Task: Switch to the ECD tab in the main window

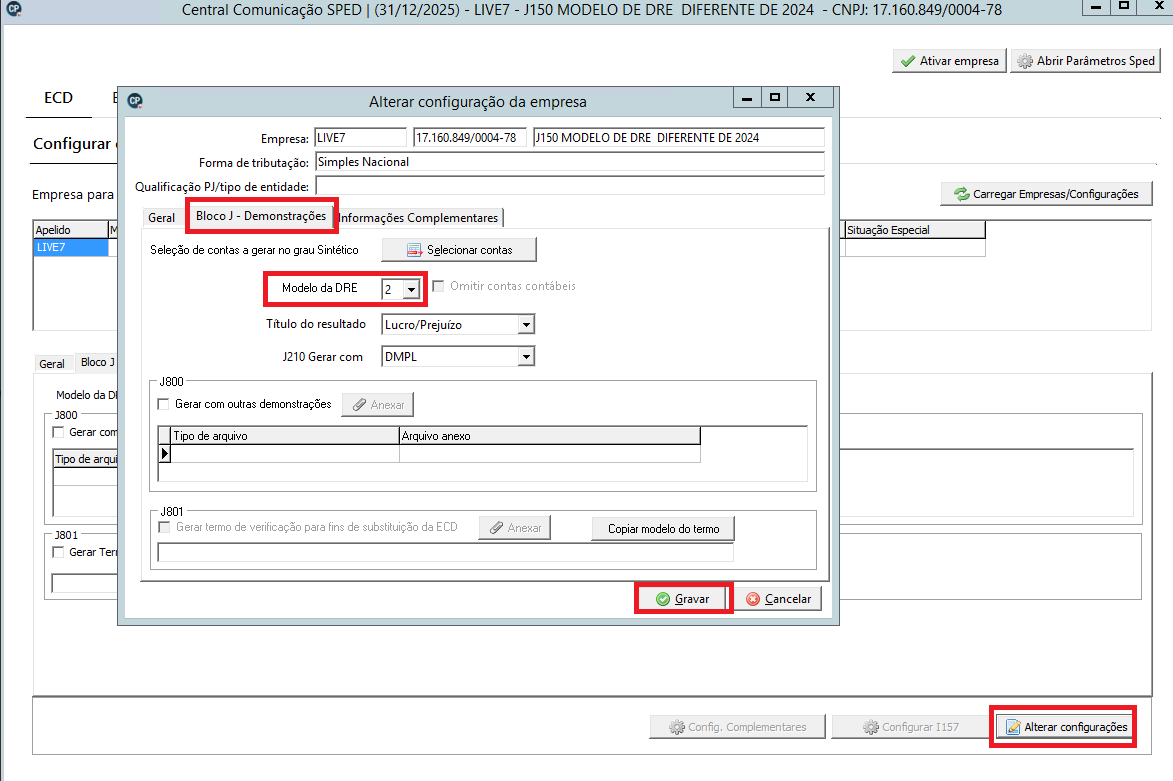Action: point(58,98)
